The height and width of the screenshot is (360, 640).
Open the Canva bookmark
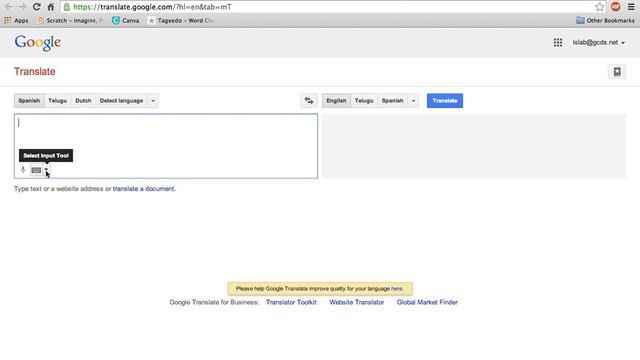coord(126,20)
